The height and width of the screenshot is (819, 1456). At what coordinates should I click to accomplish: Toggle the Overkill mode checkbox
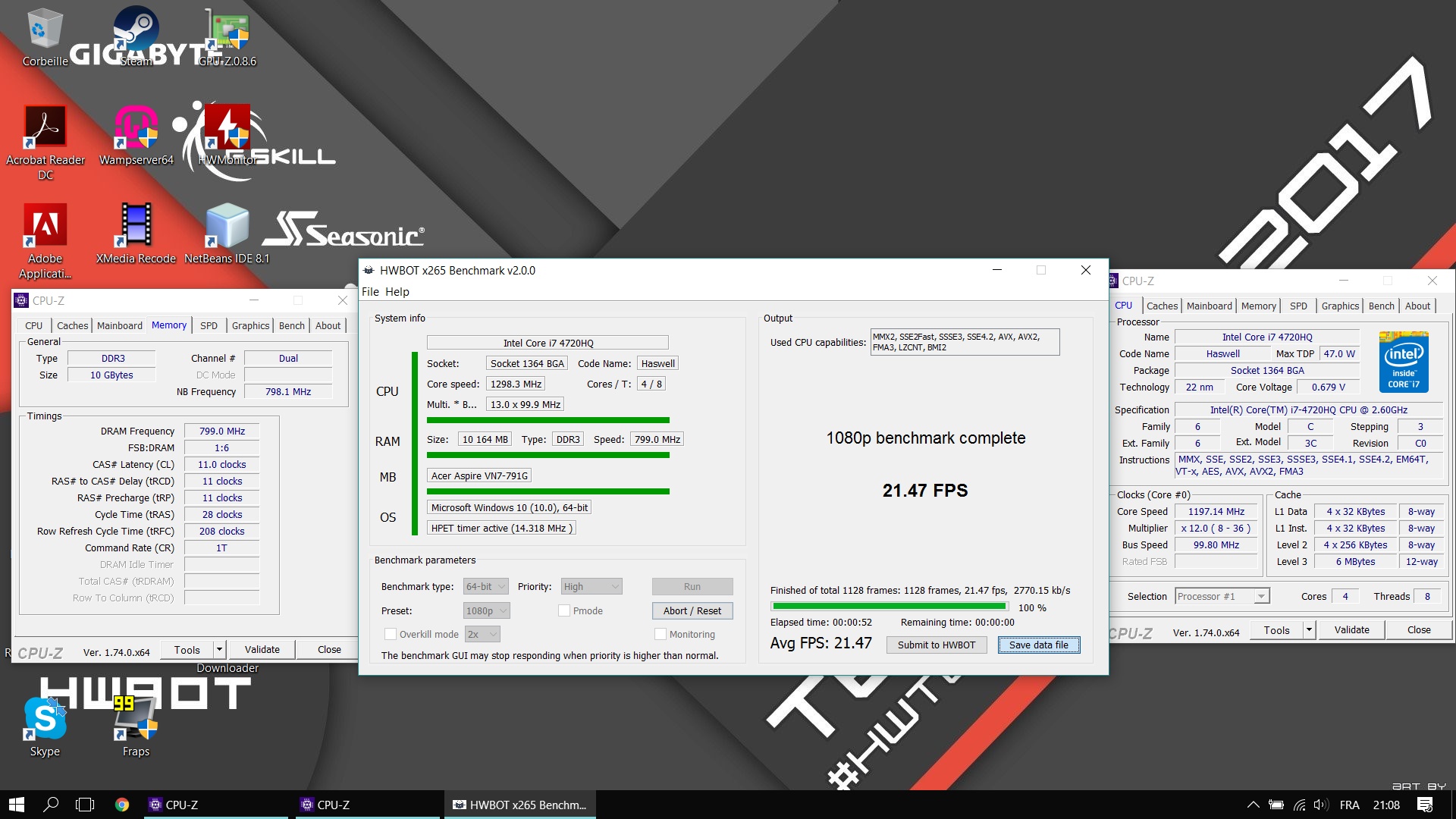tap(391, 634)
